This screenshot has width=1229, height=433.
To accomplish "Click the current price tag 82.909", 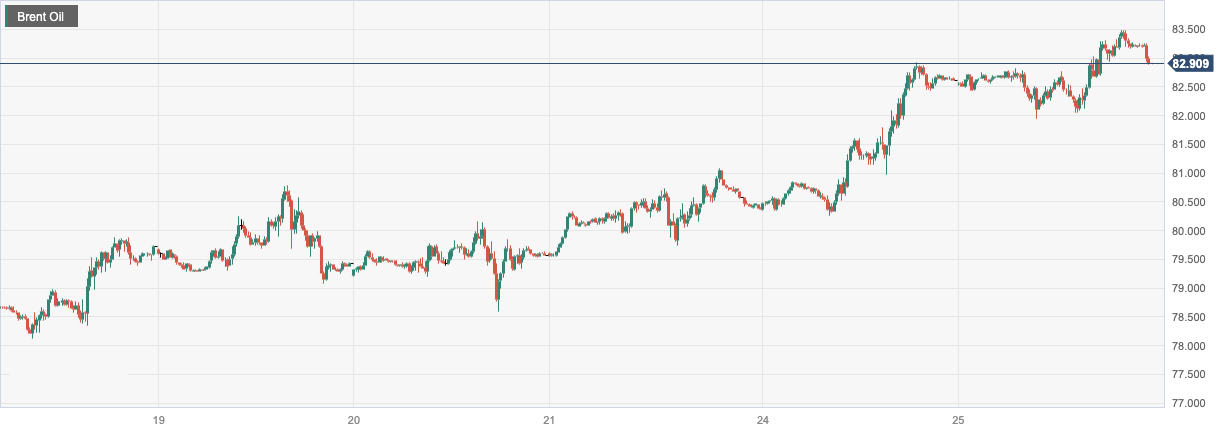I will tap(1190, 64).
